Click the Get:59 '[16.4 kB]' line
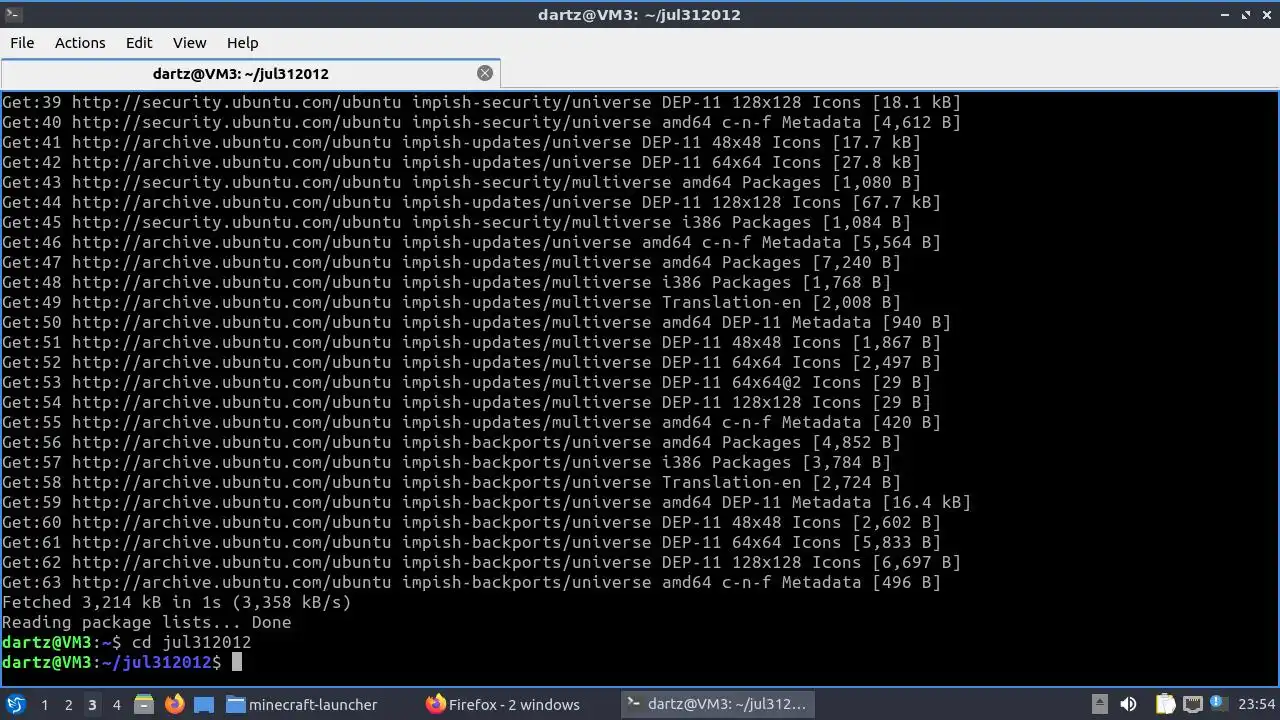Screen dimensions: 1280x720 [487, 502]
